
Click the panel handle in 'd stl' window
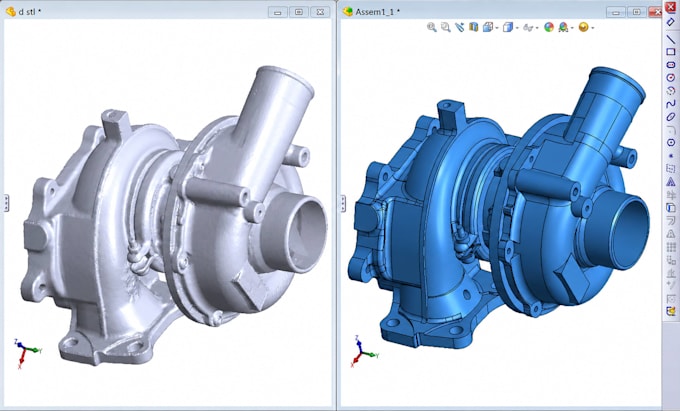pos(7,203)
